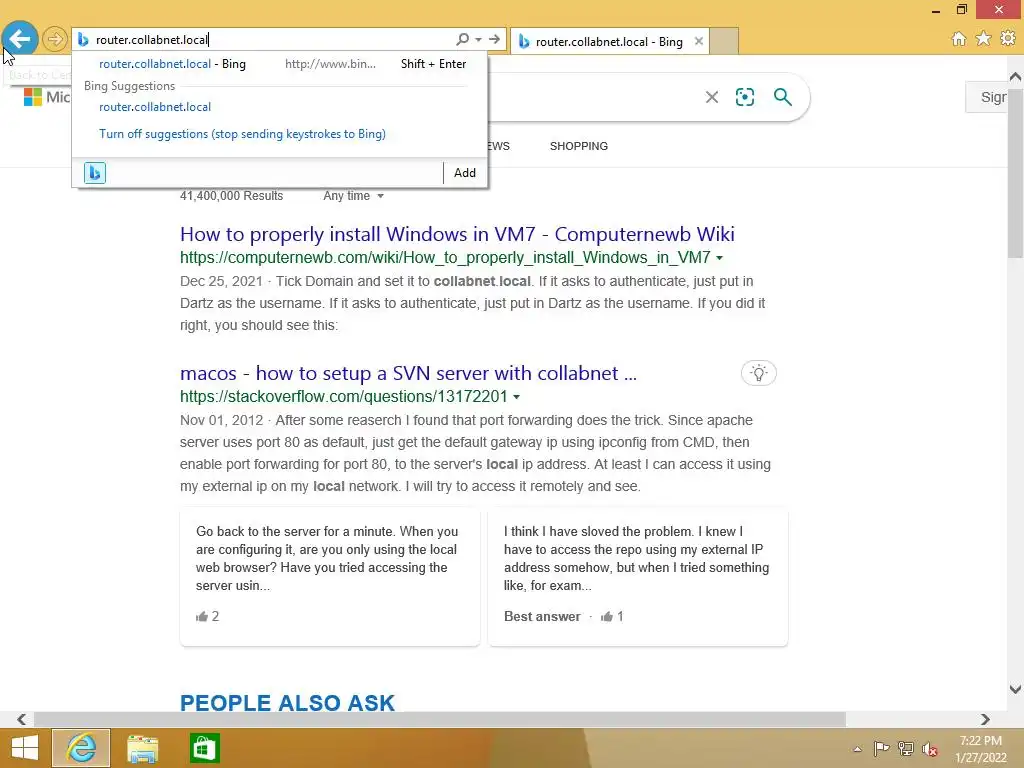Click Add search provider button
The height and width of the screenshot is (768, 1024).
pyautogui.click(x=464, y=173)
